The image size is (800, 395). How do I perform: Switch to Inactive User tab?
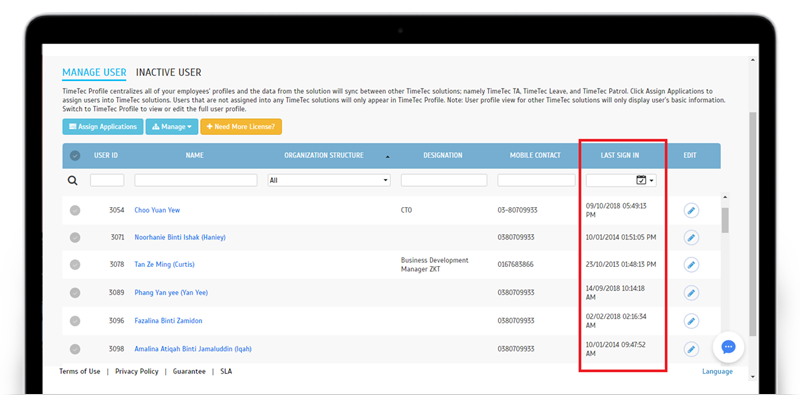[168, 72]
